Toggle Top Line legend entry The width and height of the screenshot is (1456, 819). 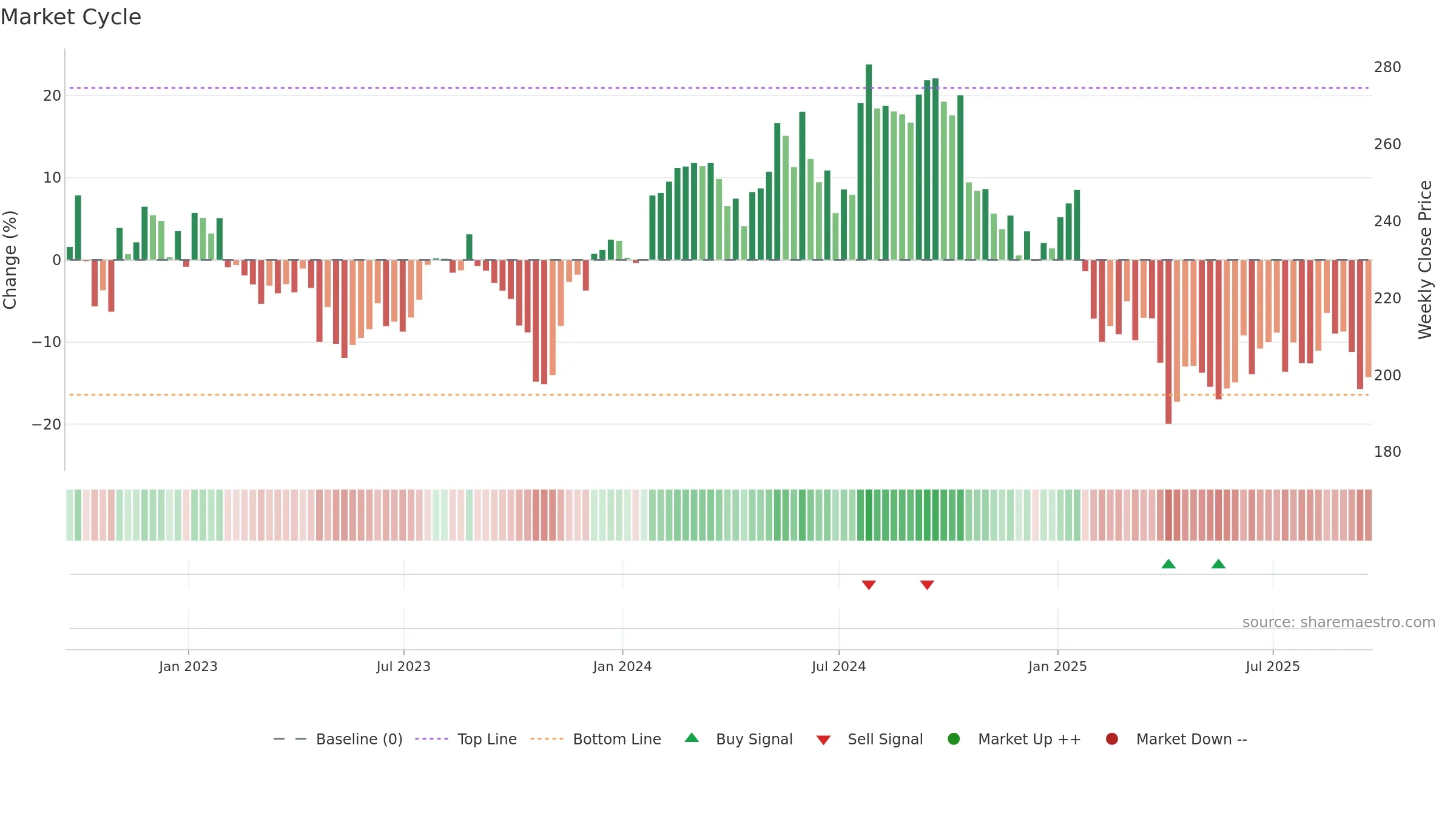click(x=465, y=739)
